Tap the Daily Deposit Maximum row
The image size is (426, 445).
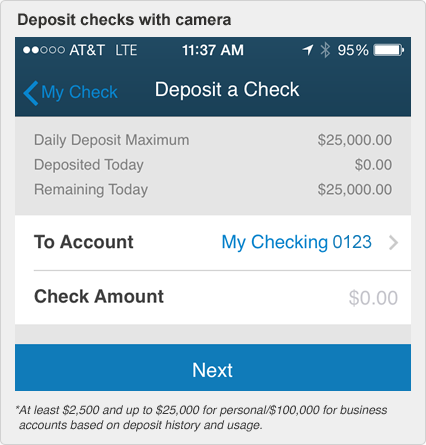(x=213, y=140)
